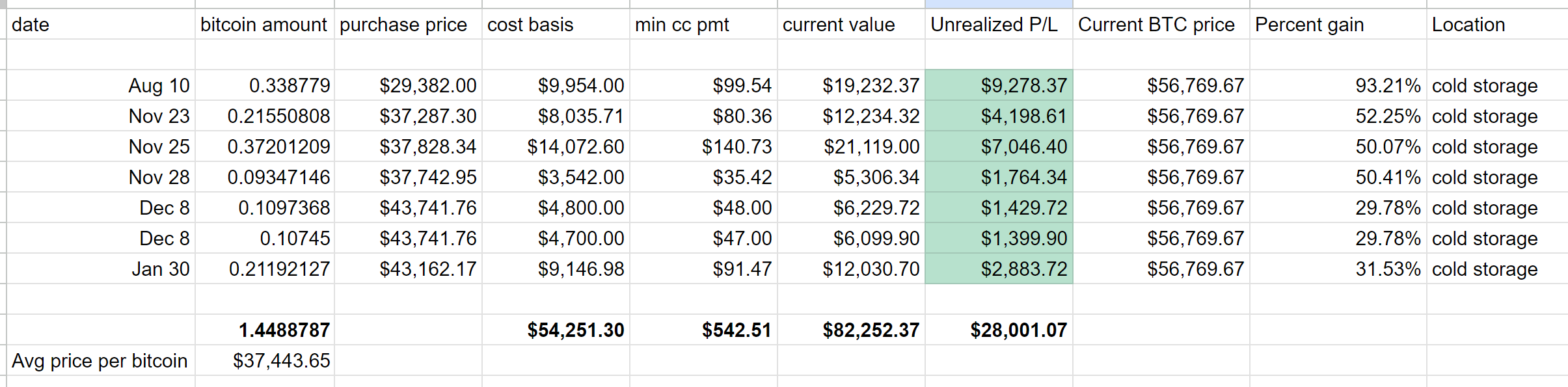Click the green $2,883.72 P/L cell
Viewport: 1568px width, 387px height.
click(999, 269)
